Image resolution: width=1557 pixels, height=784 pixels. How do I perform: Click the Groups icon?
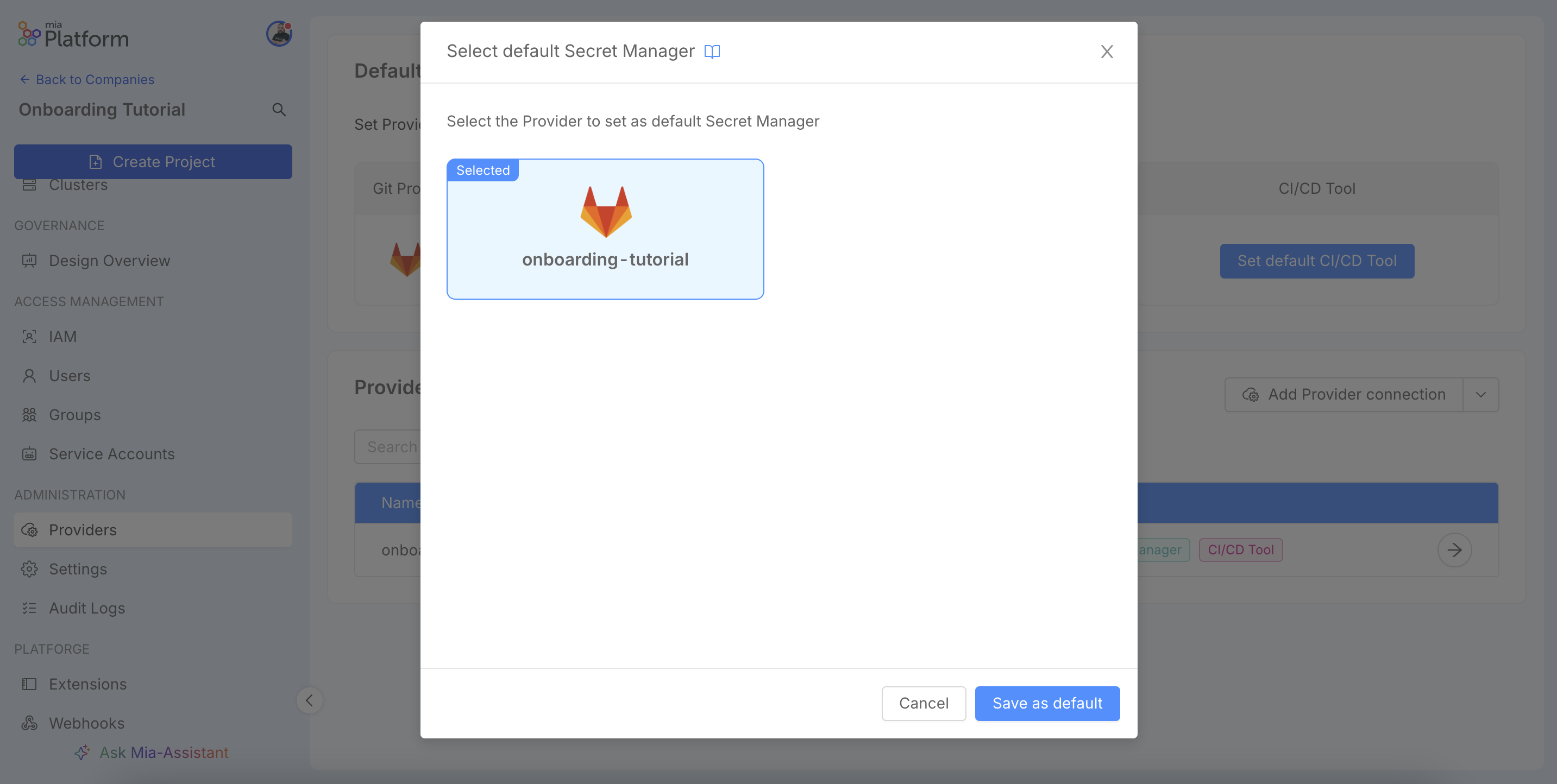click(29, 415)
